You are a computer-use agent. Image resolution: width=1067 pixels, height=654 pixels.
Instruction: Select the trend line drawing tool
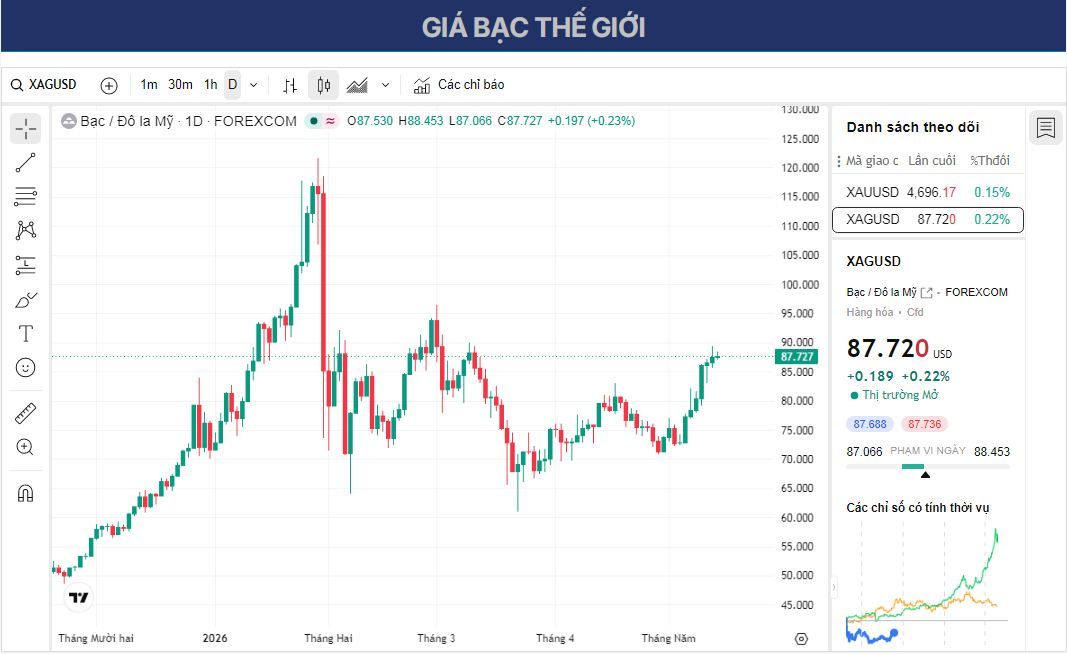tap(25, 163)
